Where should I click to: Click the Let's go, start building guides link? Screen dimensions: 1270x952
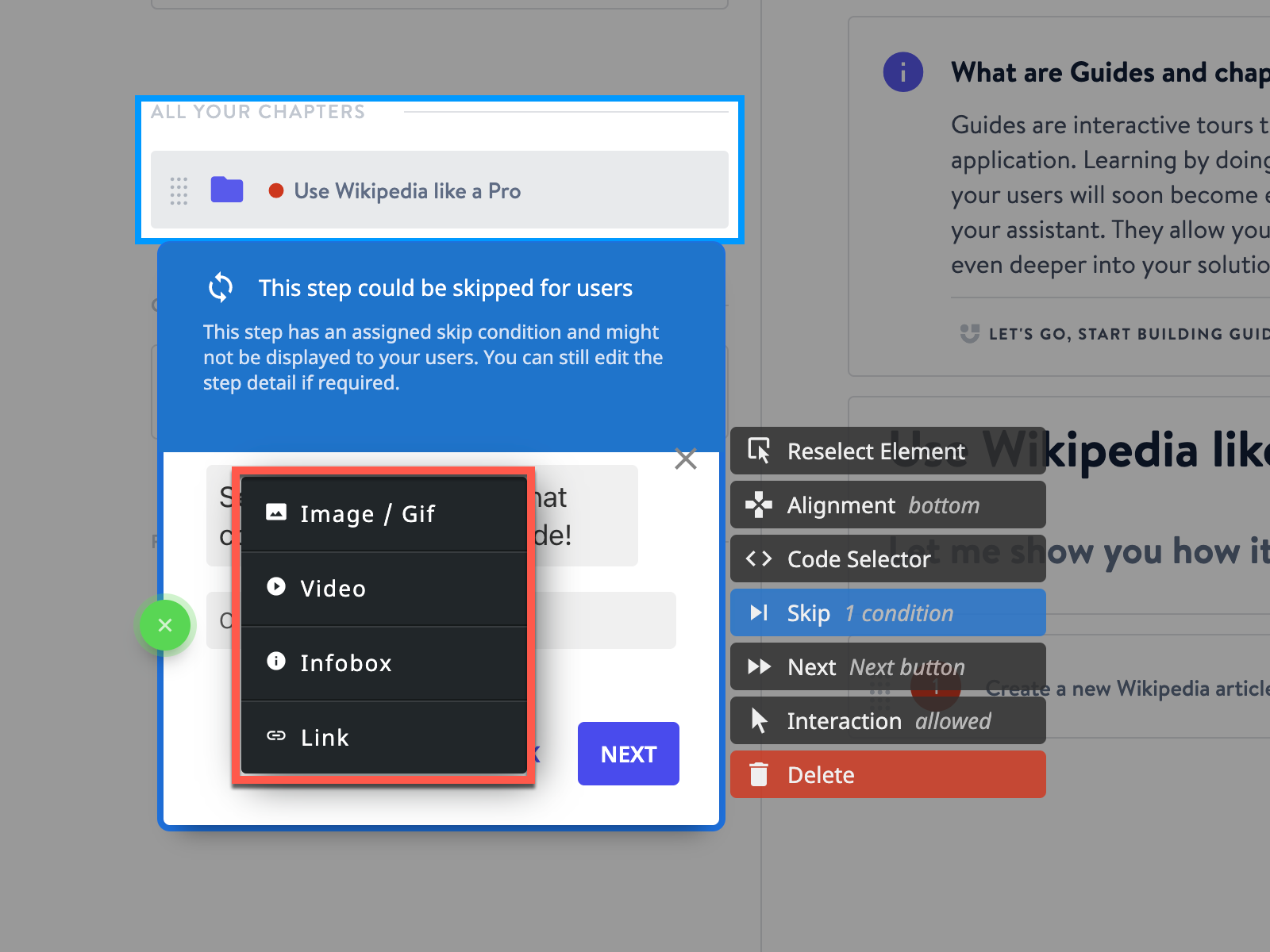point(1129,334)
